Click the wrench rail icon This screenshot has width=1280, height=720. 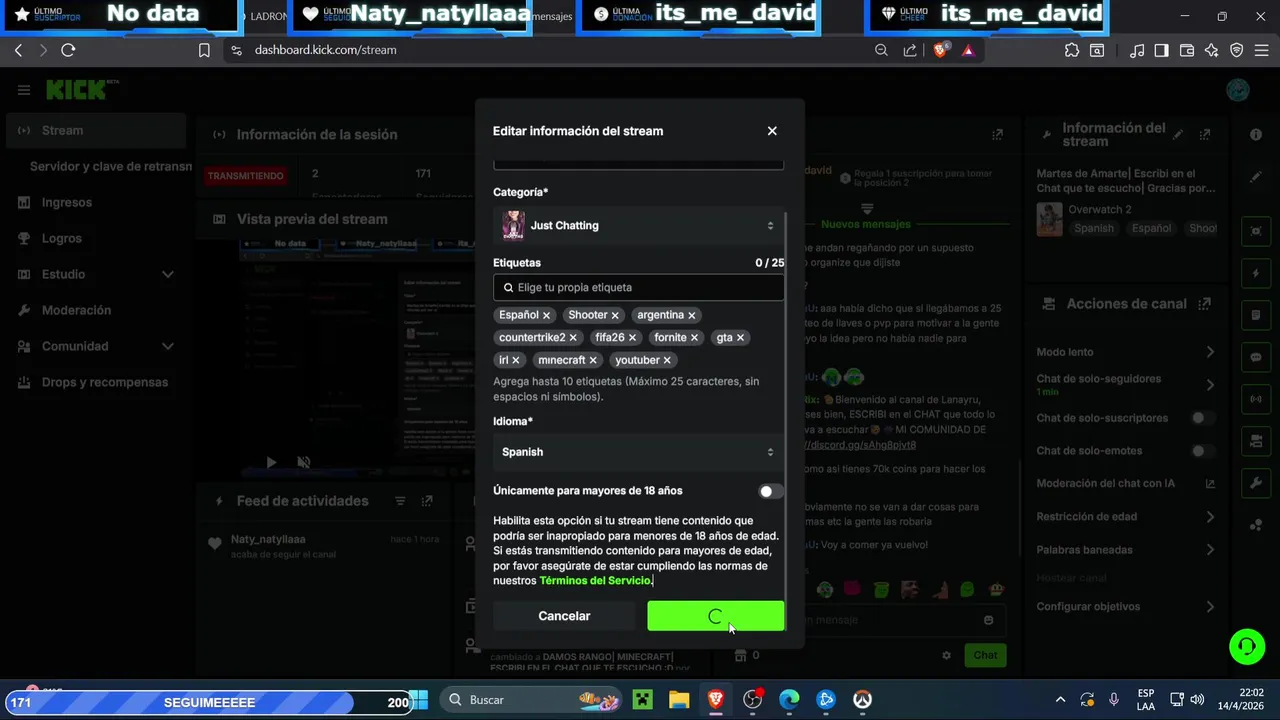pos(1256,483)
